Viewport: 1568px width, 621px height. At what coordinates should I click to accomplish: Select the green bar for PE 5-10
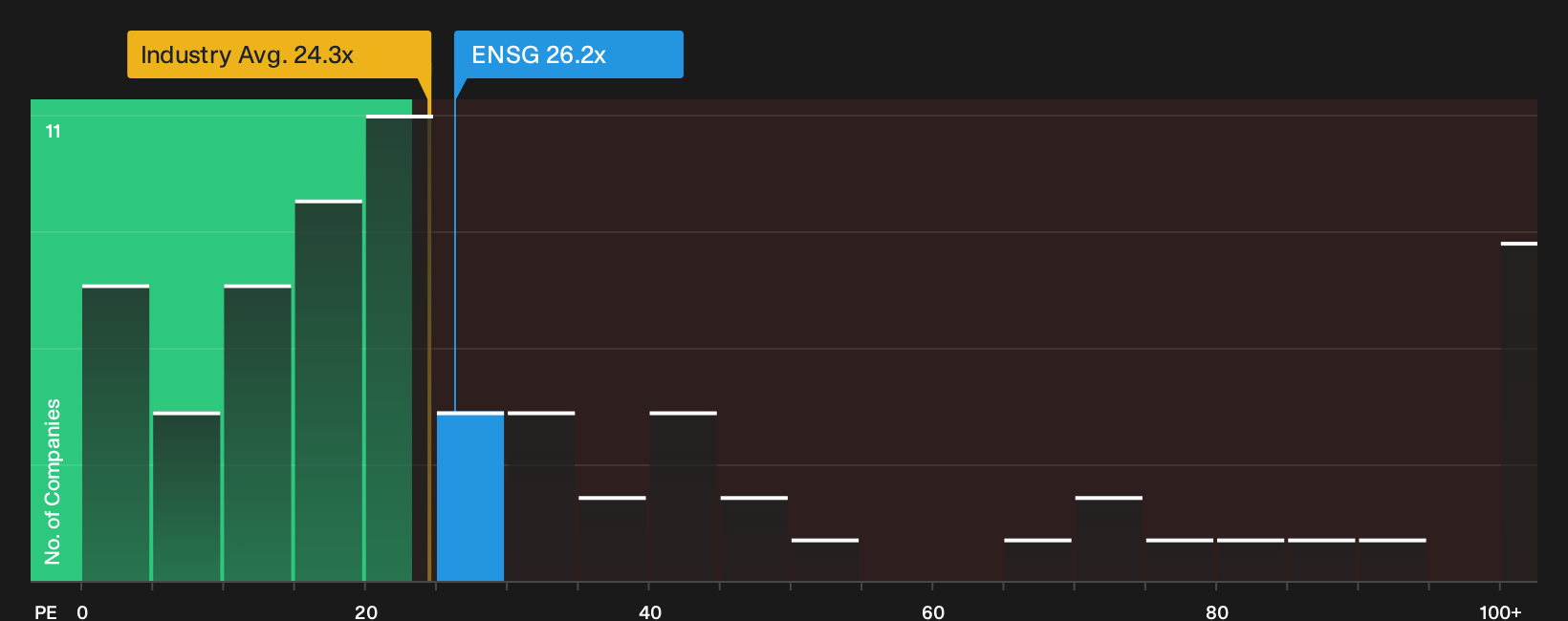pos(186,497)
